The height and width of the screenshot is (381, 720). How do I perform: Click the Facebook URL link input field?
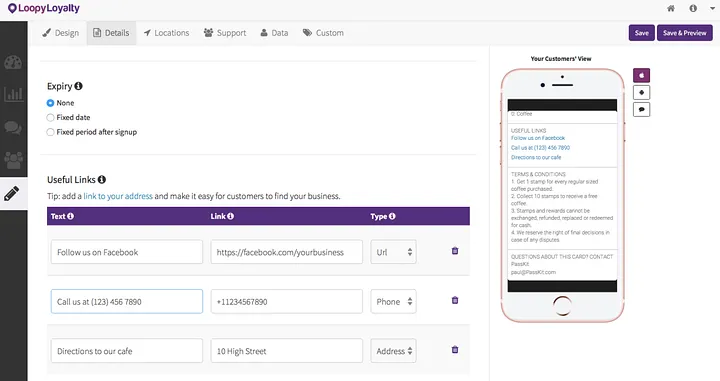pyautogui.click(x=287, y=252)
